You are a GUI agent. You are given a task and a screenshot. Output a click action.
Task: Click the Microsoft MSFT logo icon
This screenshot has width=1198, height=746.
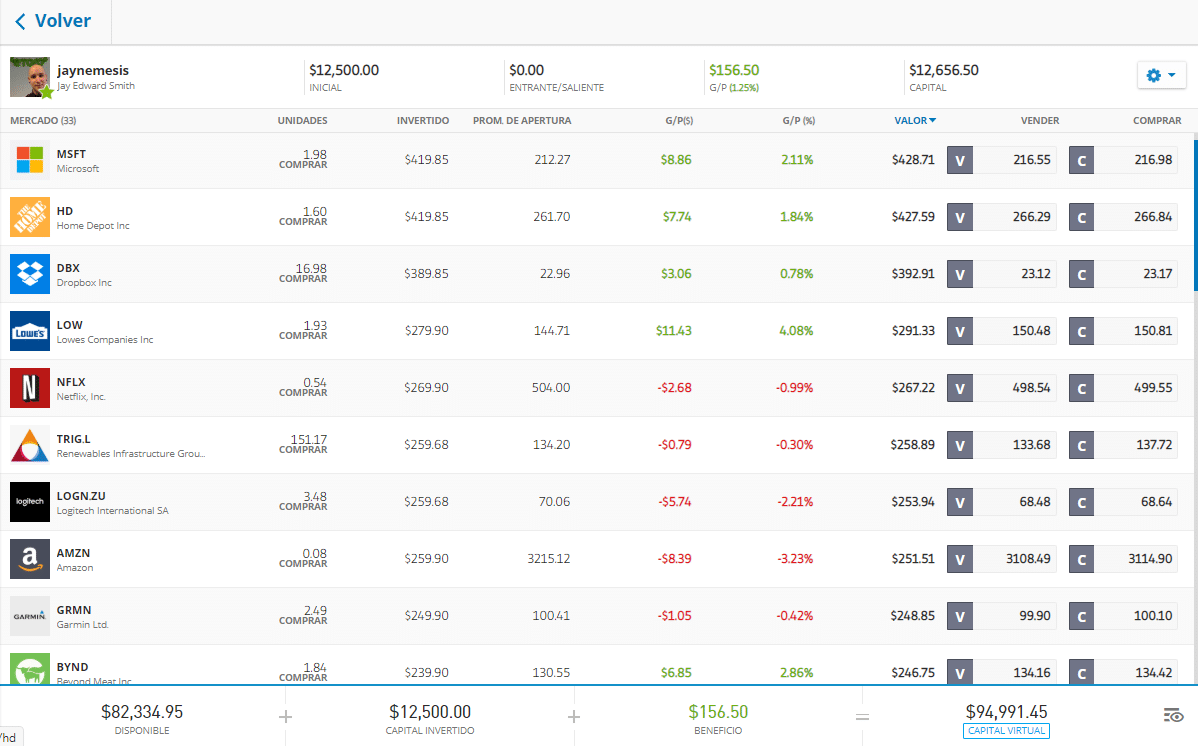tap(30, 160)
